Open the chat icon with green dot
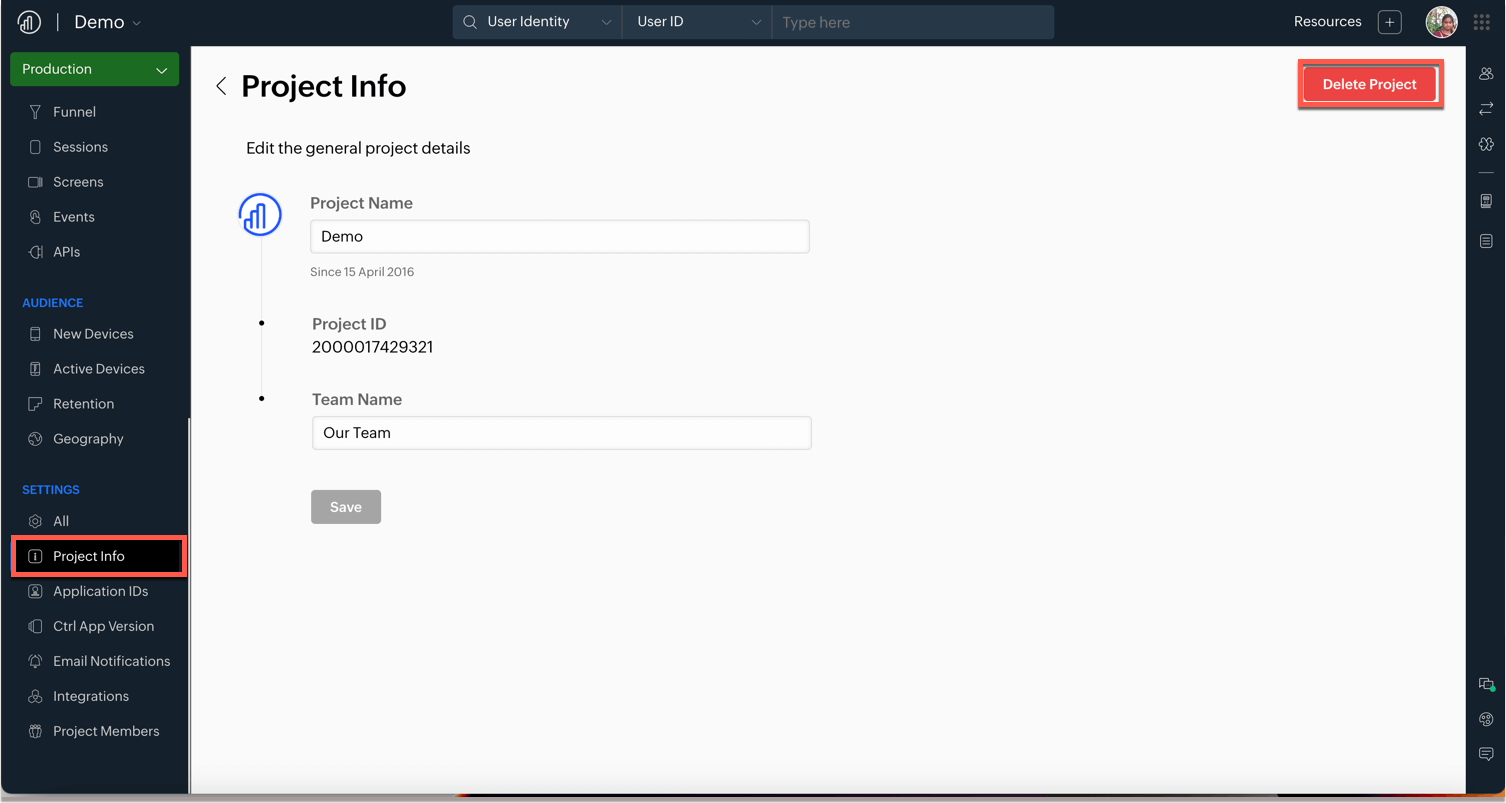This screenshot has height=803, width=1506. coord(1486,685)
